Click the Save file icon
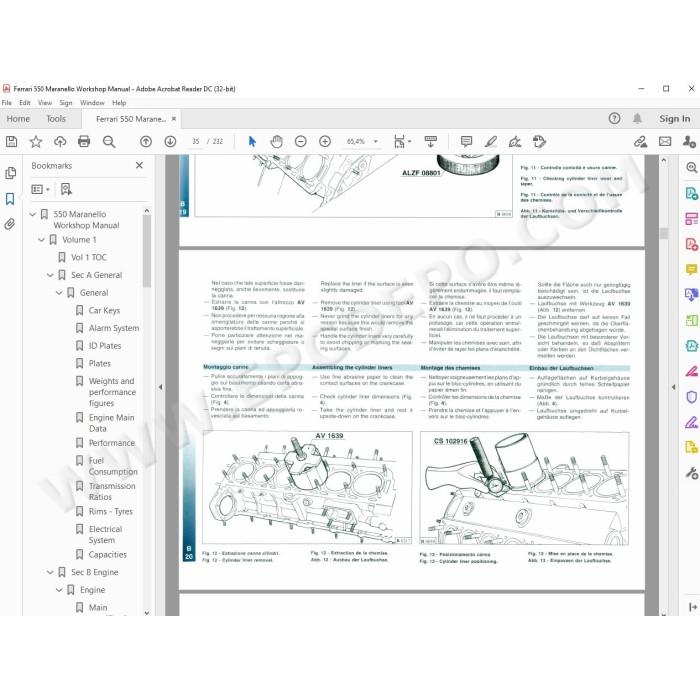 coord(12,142)
